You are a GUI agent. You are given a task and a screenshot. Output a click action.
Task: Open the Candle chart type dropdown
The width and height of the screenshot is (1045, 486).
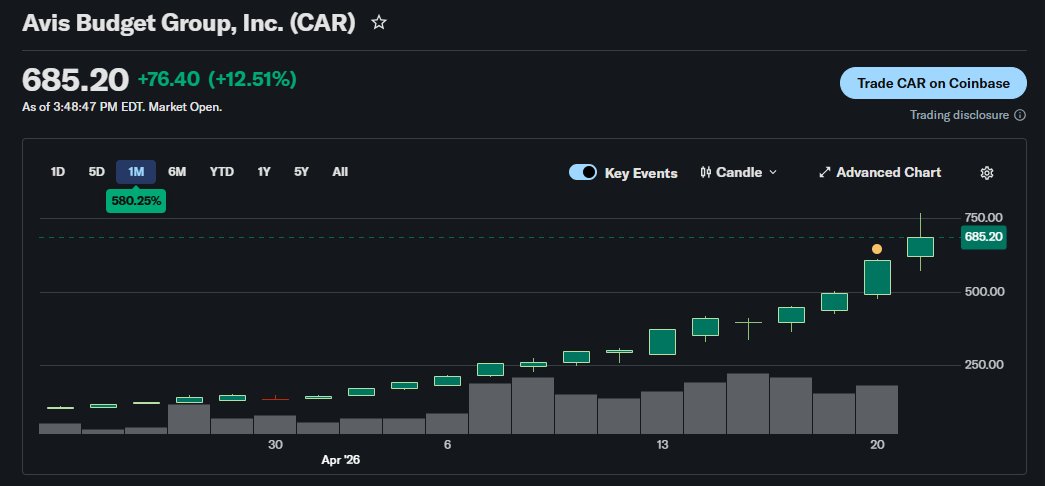click(738, 173)
